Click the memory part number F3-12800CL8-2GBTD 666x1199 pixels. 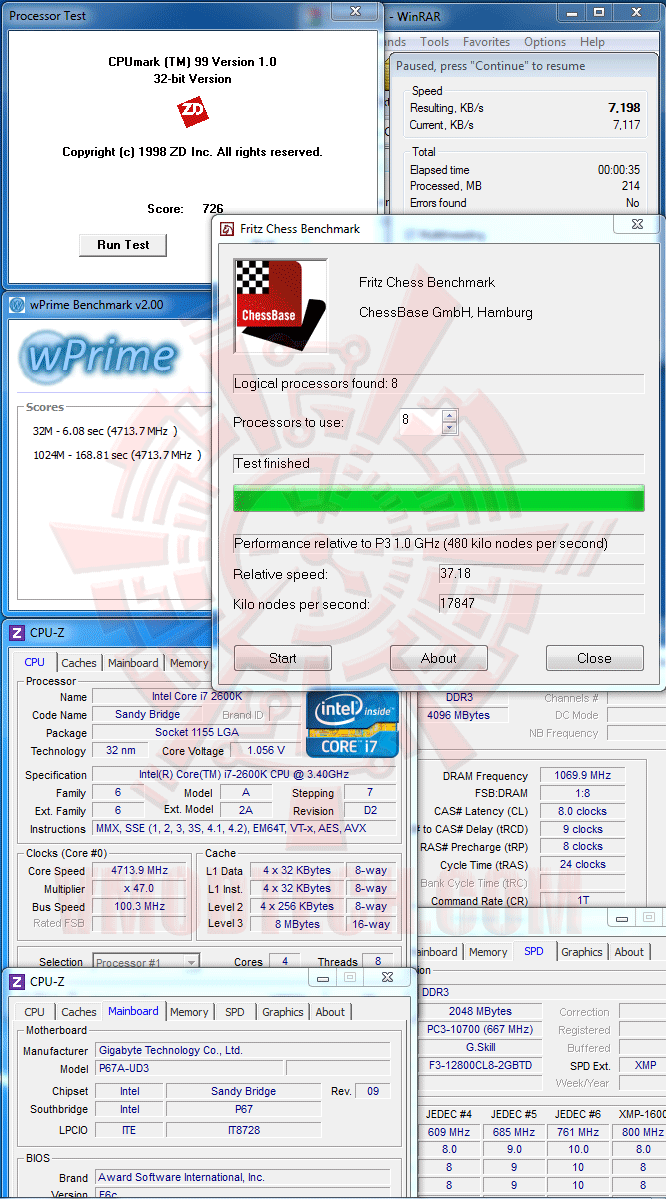pos(479,1065)
